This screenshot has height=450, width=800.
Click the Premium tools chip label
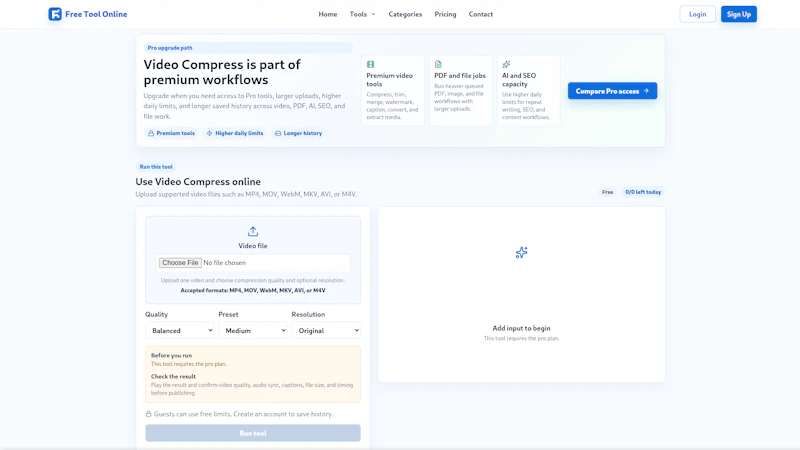point(176,133)
